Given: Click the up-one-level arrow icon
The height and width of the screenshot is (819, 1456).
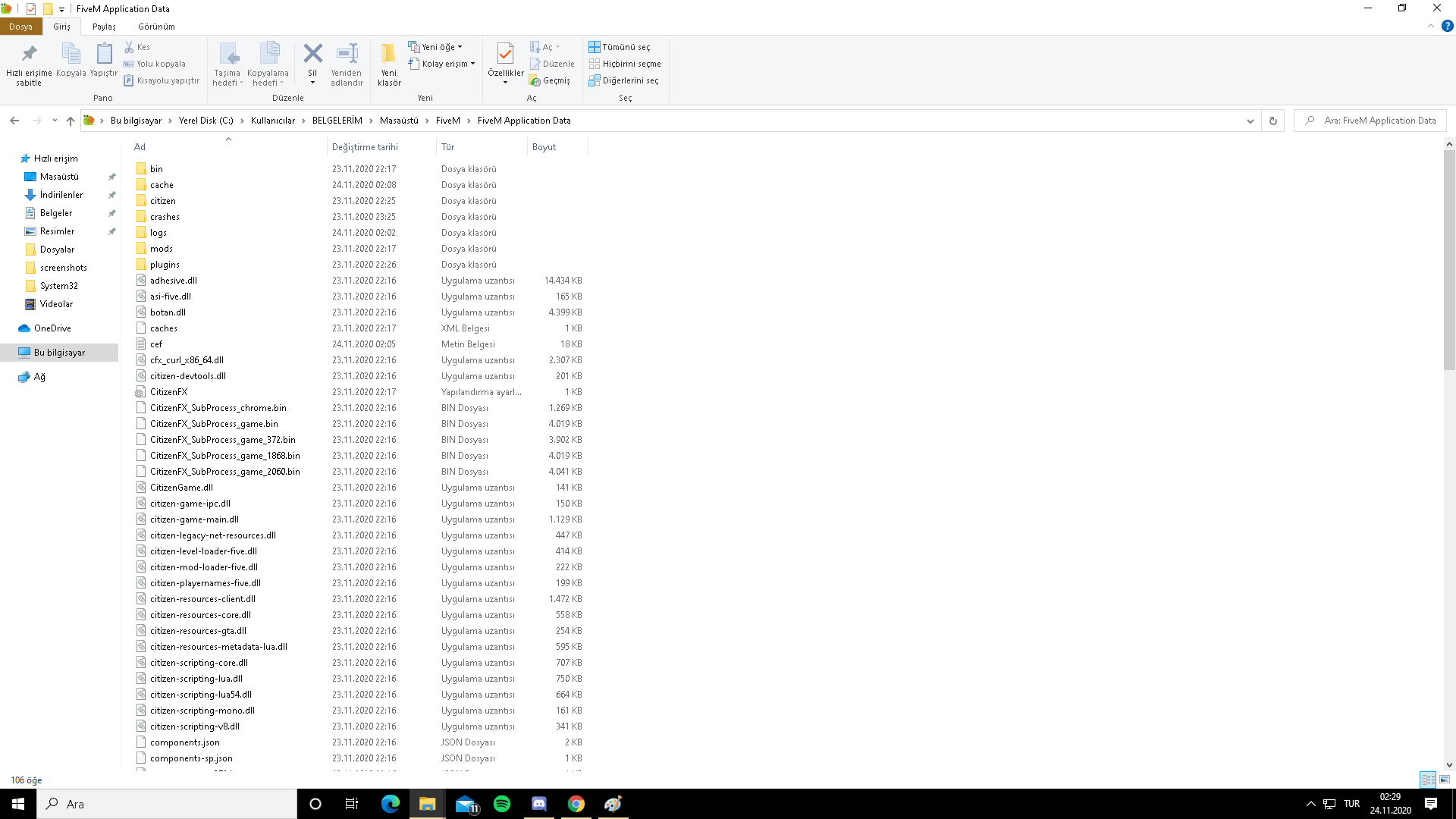Looking at the screenshot, I should tap(71, 121).
